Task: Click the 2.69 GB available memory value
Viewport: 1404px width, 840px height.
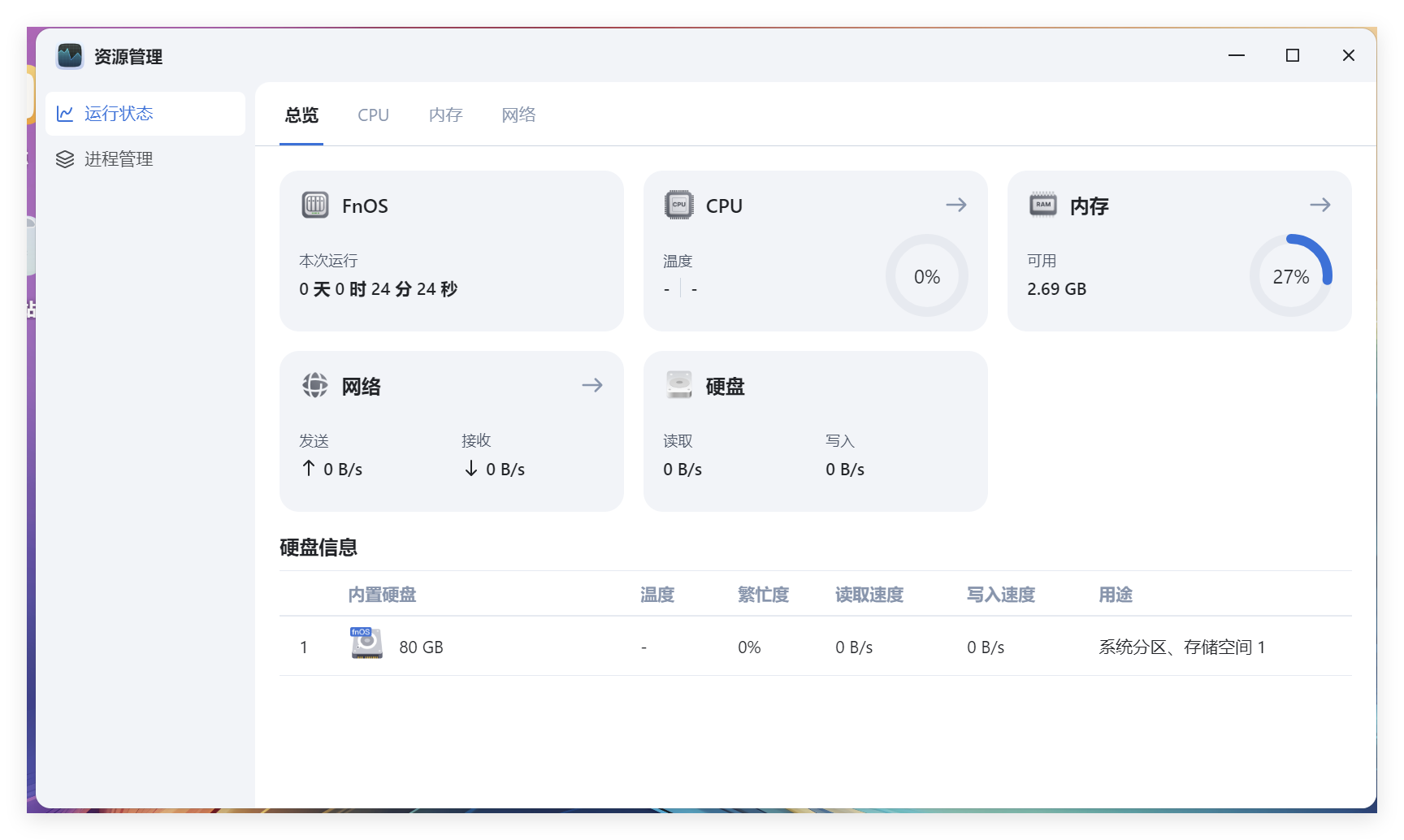Action: (1056, 289)
